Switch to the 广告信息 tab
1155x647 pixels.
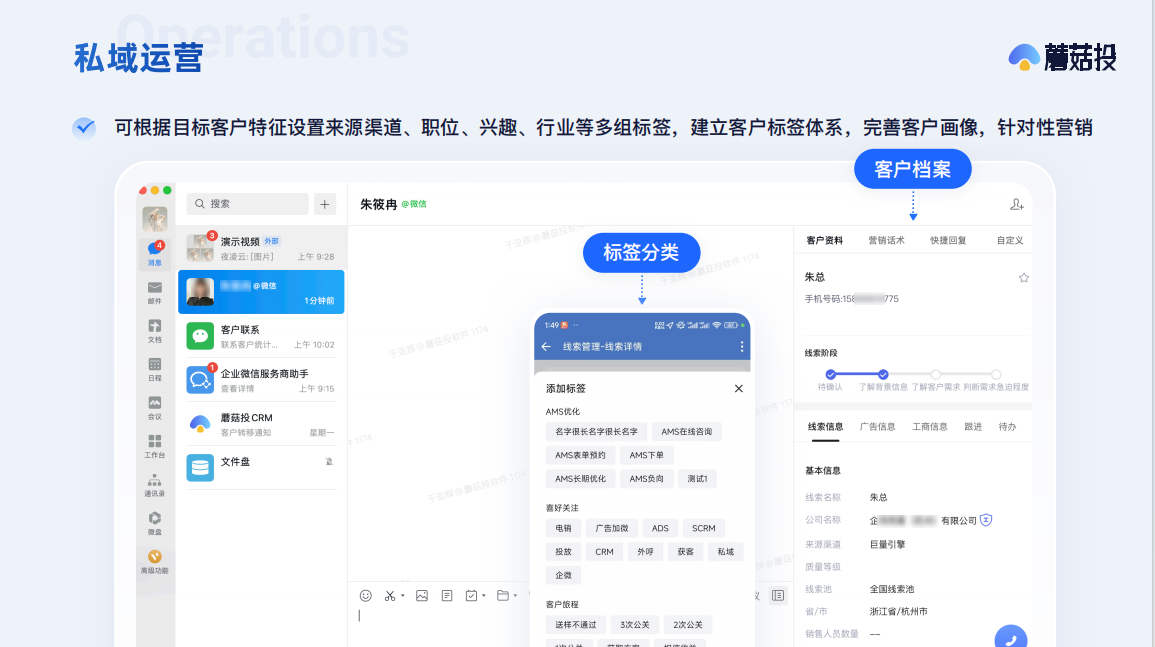(x=878, y=426)
